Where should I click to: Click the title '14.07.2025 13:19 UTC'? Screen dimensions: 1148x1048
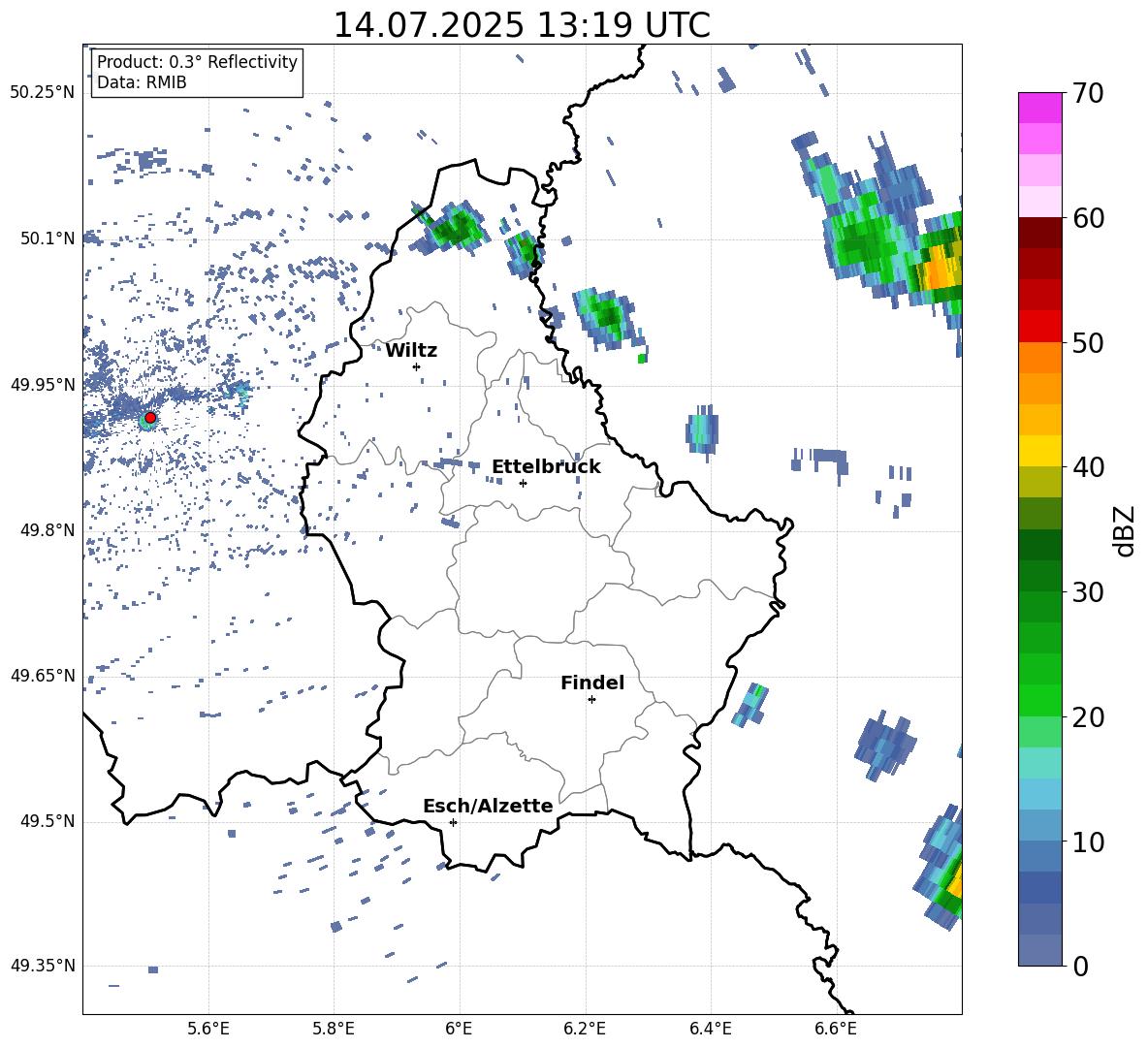click(522, 25)
